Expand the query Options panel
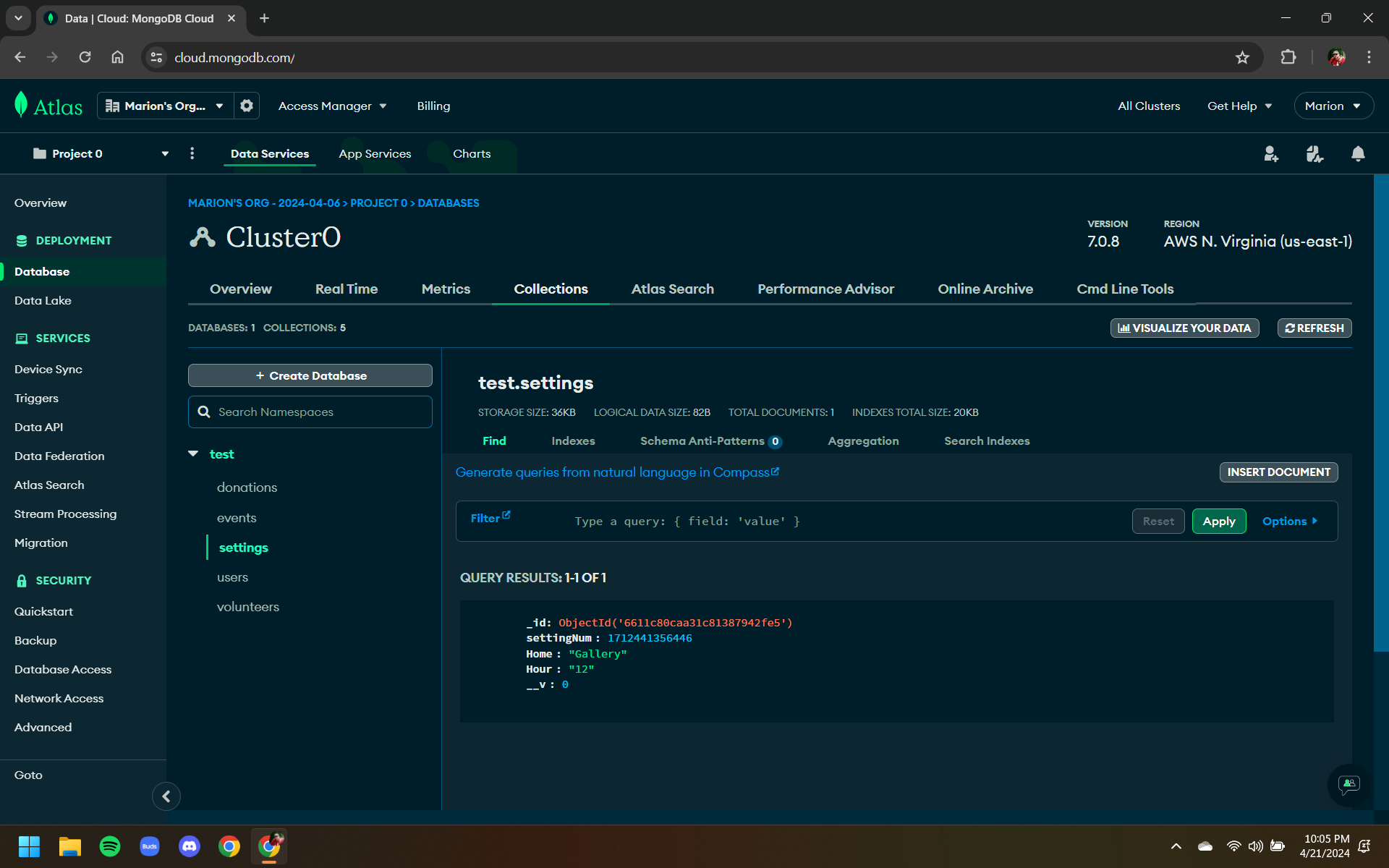 click(1290, 522)
